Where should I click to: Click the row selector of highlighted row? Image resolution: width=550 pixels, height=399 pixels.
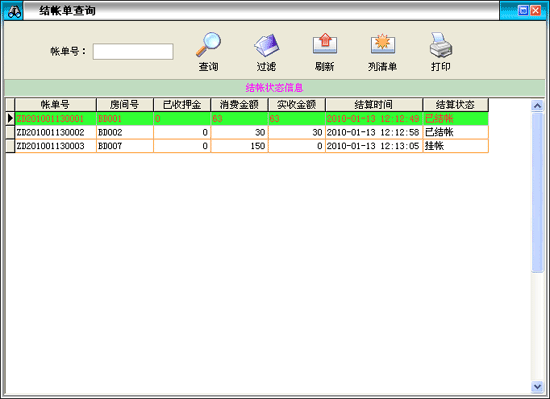point(10,119)
